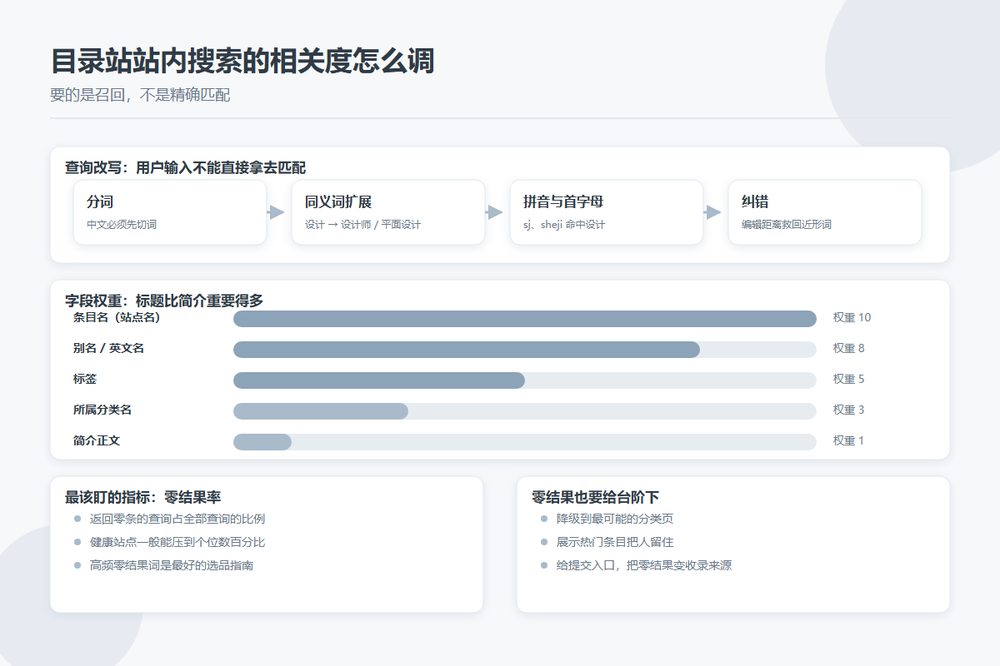The width and height of the screenshot is (1000, 666).
Task: Click the value 权重 1
Action: tap(848, 440)
